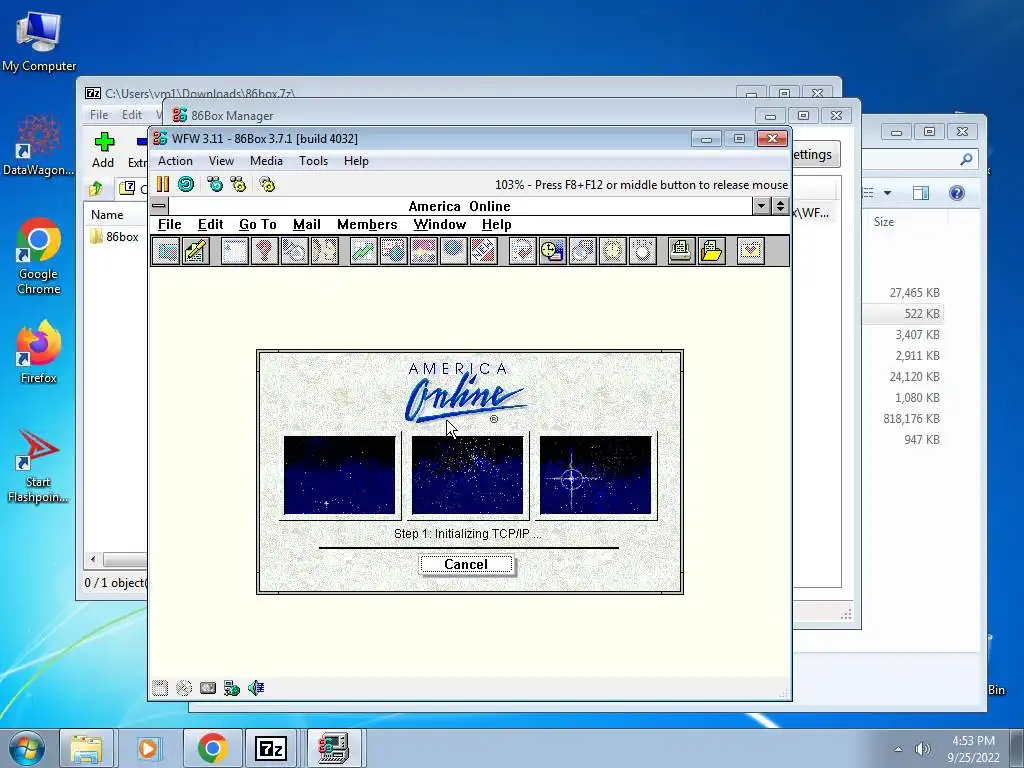The width and height of the screenshot is (1024, 768).
Task: Open the AOL Window menu
Action: tap(440, 225)
